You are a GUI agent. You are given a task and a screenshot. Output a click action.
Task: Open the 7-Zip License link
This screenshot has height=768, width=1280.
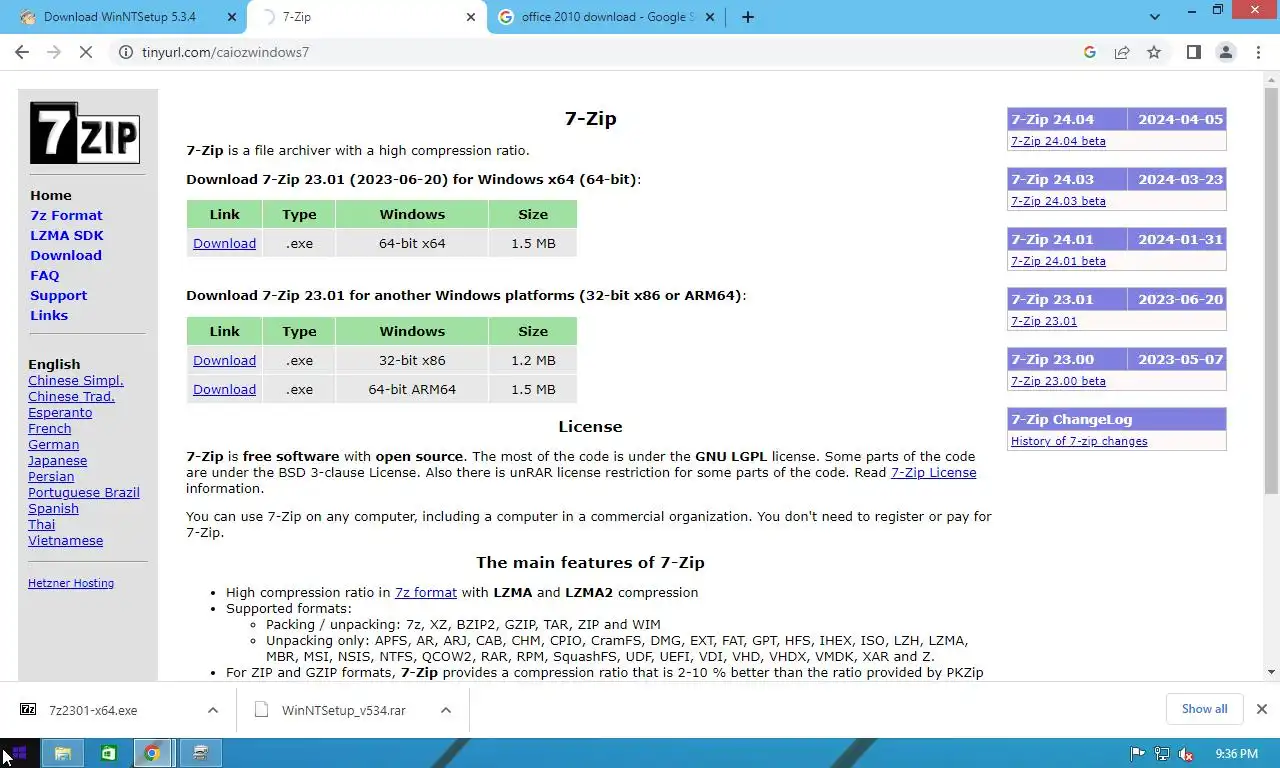tap(933, 472)
